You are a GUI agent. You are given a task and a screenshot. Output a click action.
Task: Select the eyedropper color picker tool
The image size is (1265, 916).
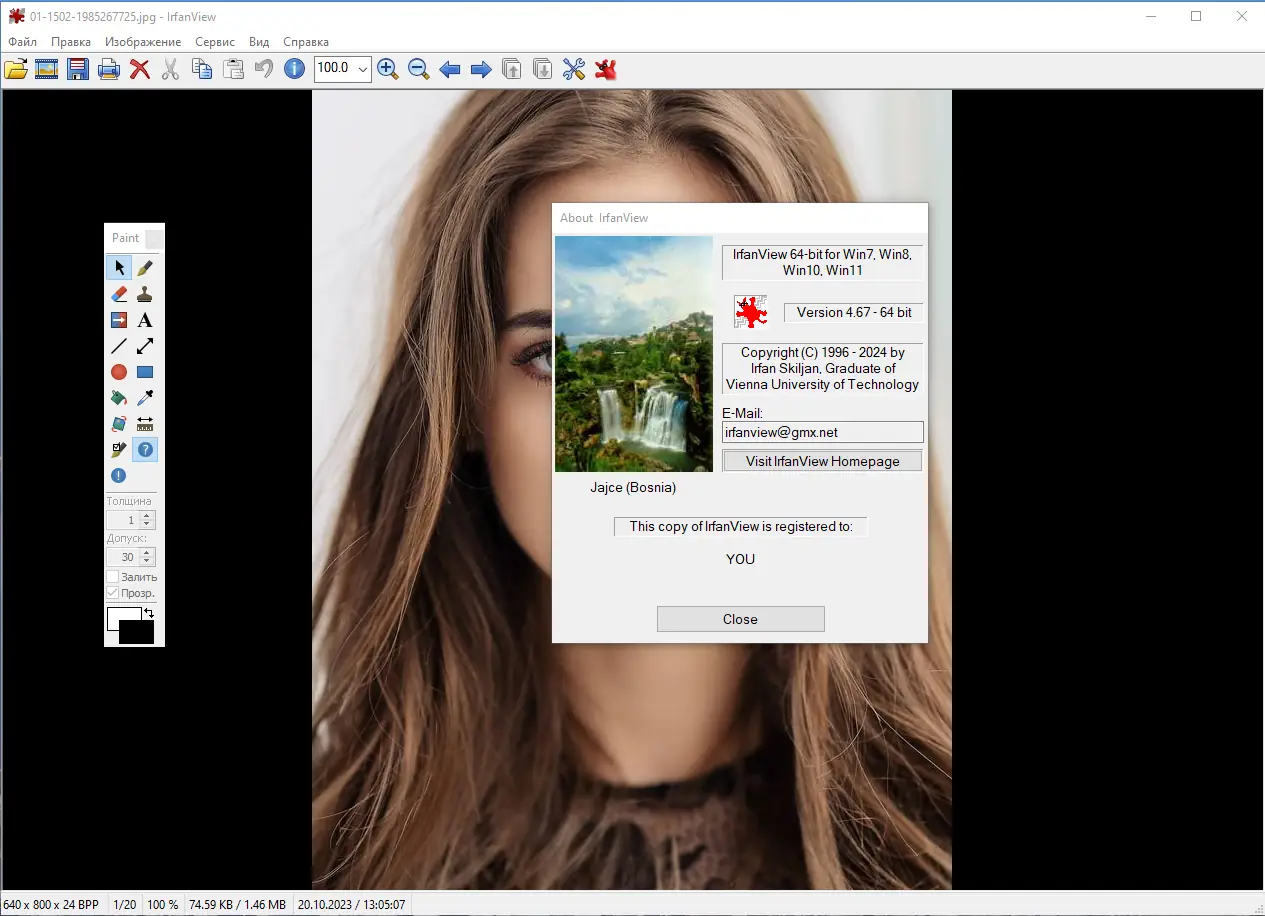coord(145,398)
